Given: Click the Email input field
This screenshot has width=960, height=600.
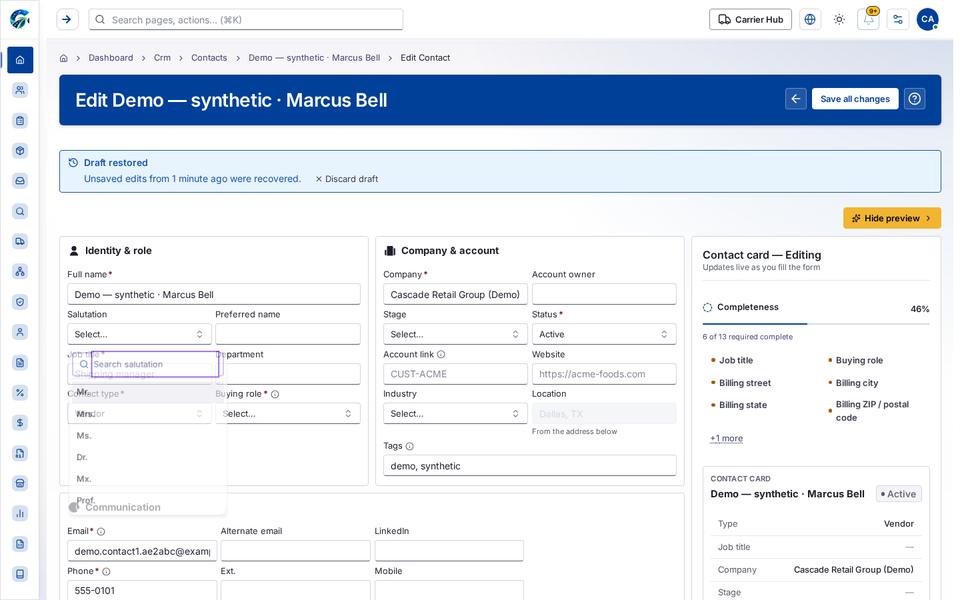Looking at the screenshot, I should click(x=142, y=551).
